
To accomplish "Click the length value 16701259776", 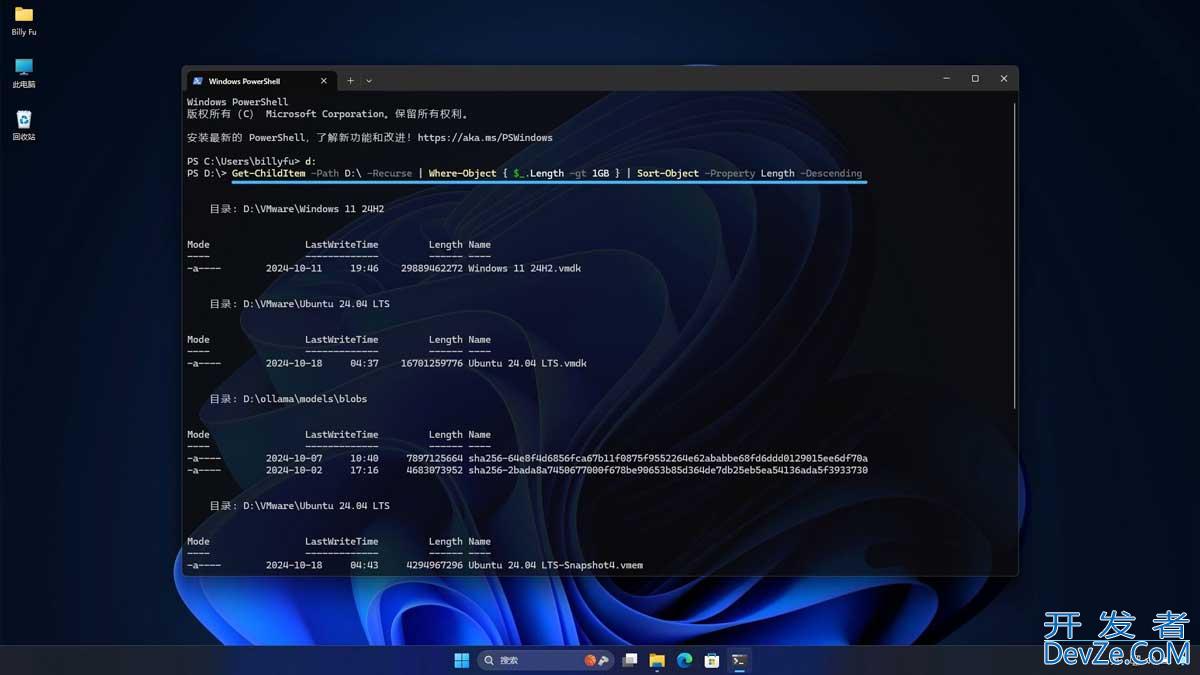I will coord(432,364).
